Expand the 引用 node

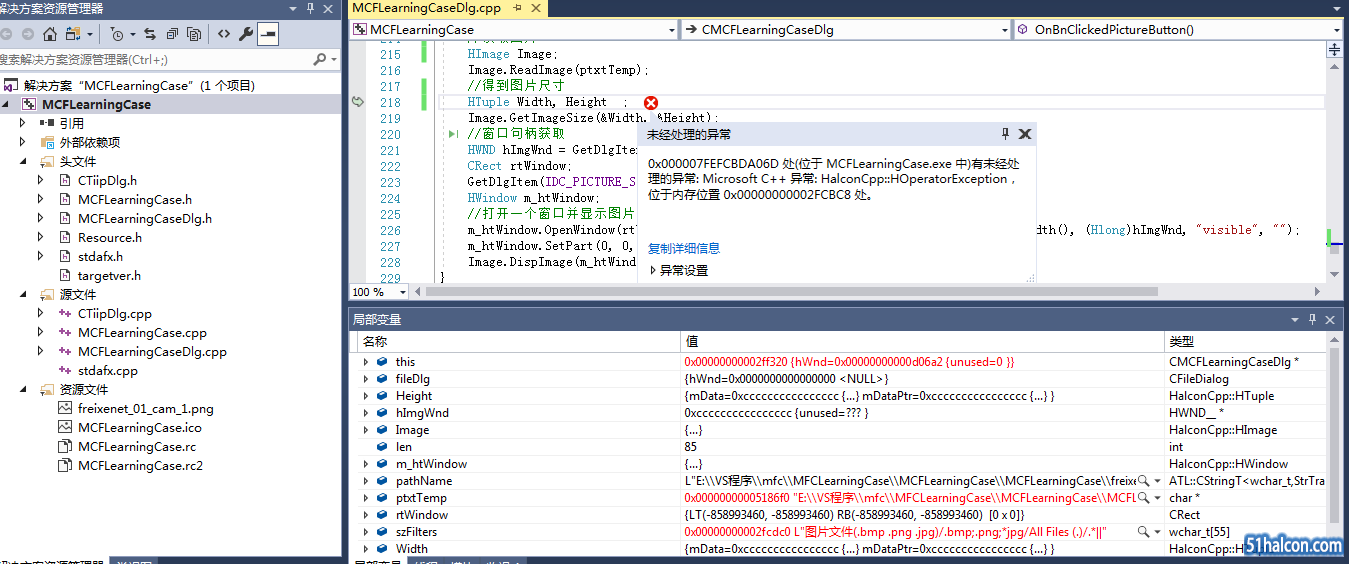pyautogui.click(x=24, y=124)
